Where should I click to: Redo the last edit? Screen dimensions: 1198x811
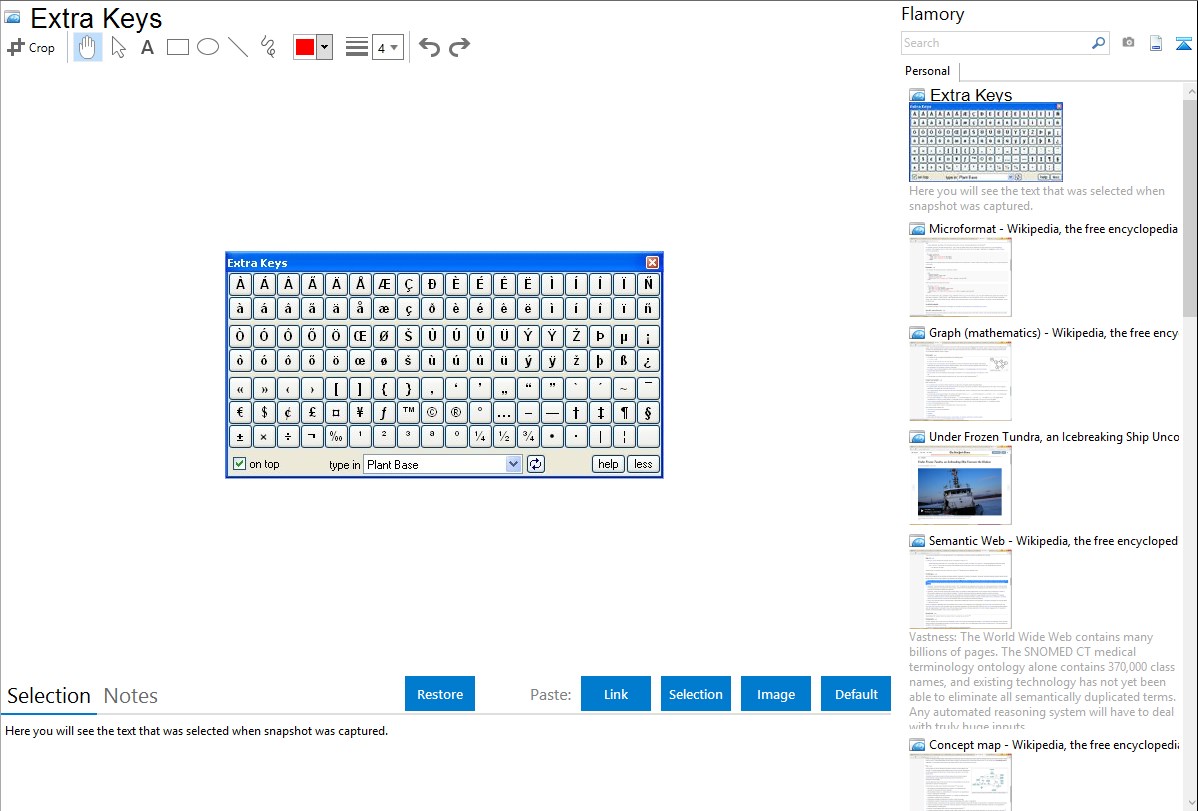[x=459, y=47]
